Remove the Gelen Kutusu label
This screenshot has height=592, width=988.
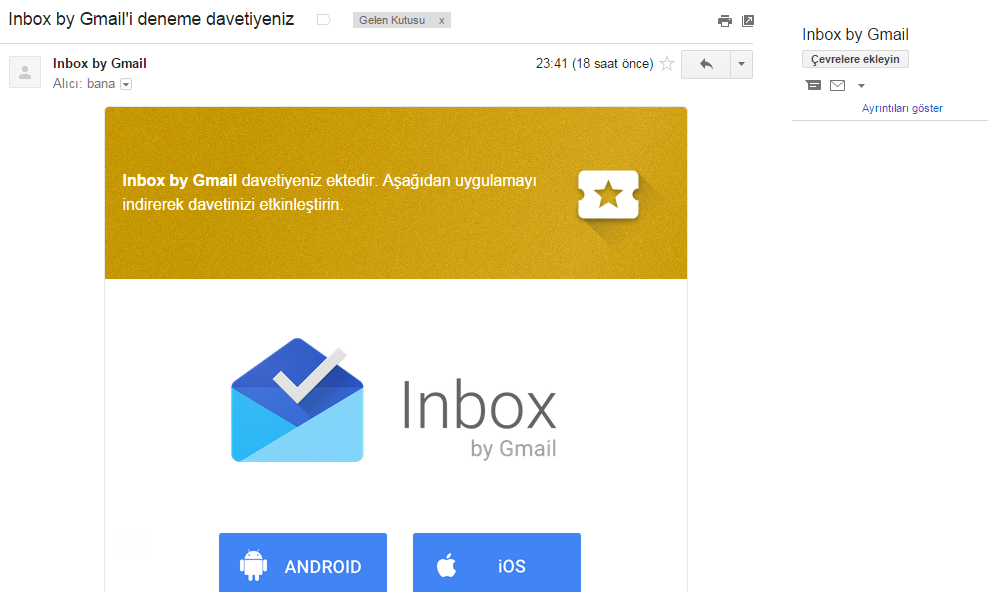(x=442, y=21)
